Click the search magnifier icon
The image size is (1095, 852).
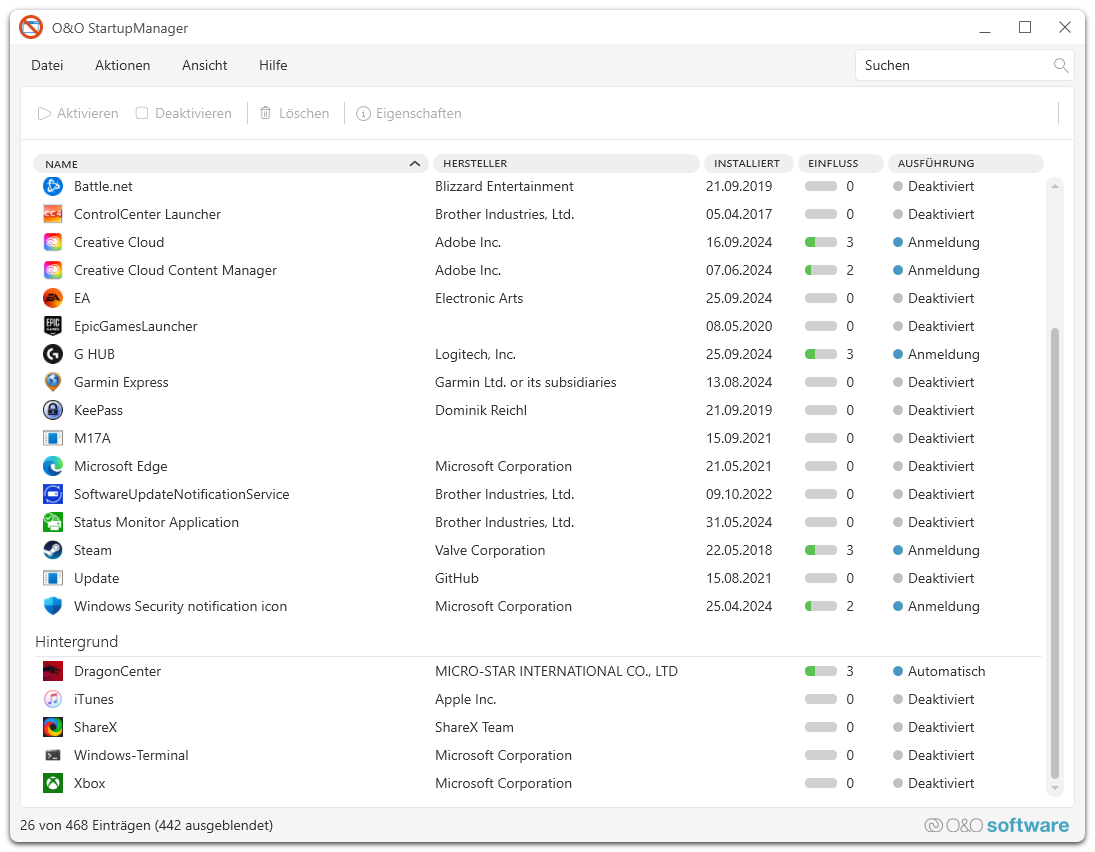[1061, 65]
